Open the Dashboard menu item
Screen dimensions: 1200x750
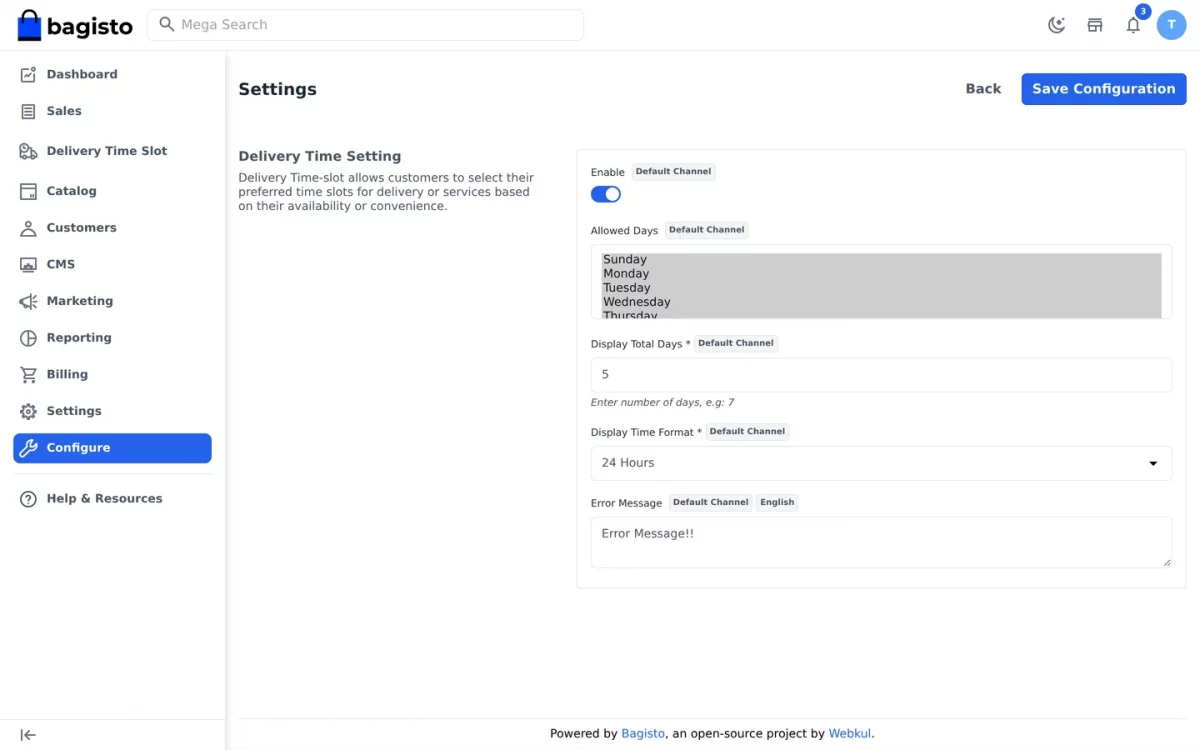(x=112, y=74)
